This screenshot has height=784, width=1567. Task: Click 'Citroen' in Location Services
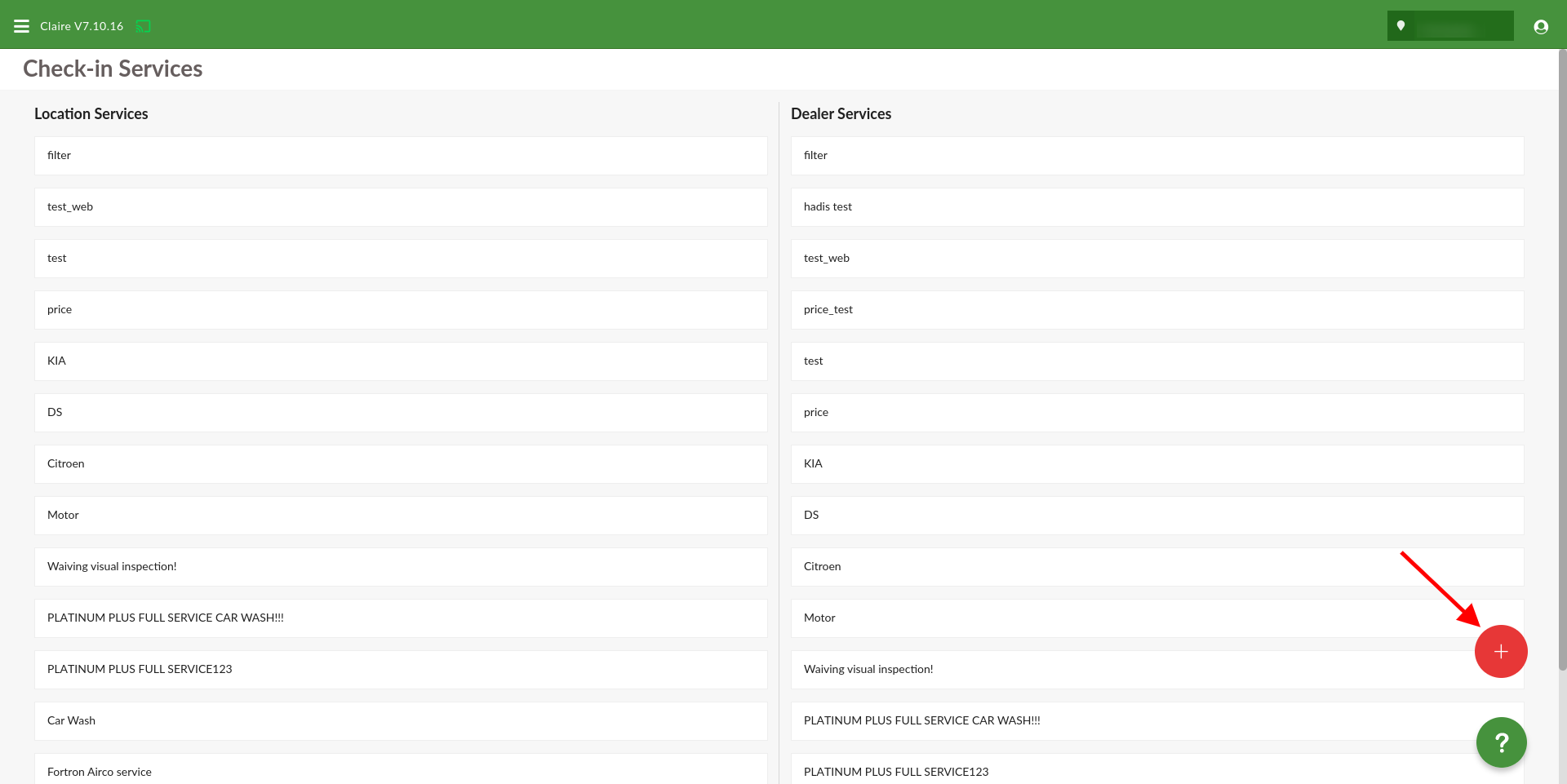[400, 464]
